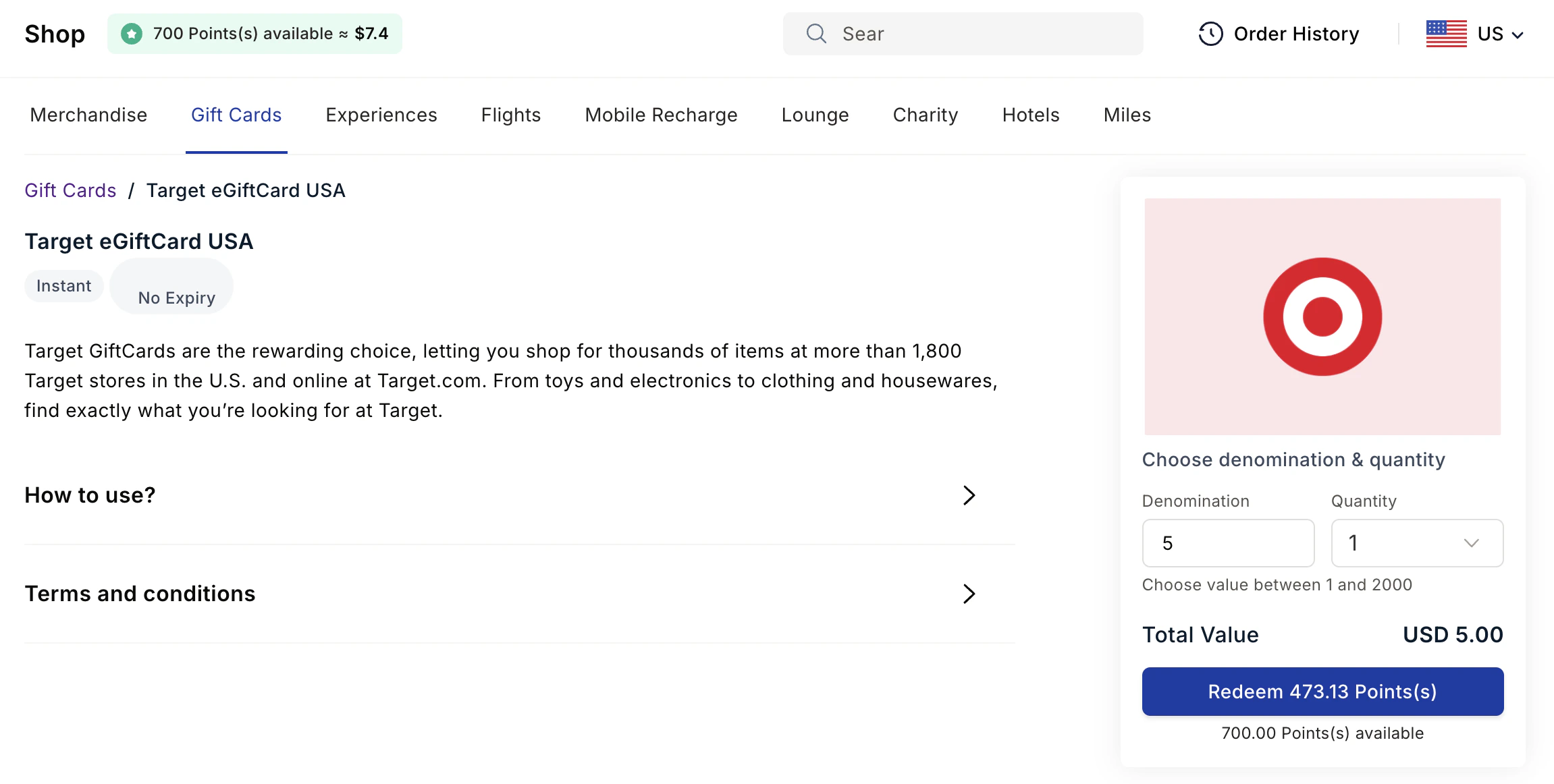Select the Miles tab
Image resolution: width=1554 pixels, height=784 pixels.
[1127, 115]
